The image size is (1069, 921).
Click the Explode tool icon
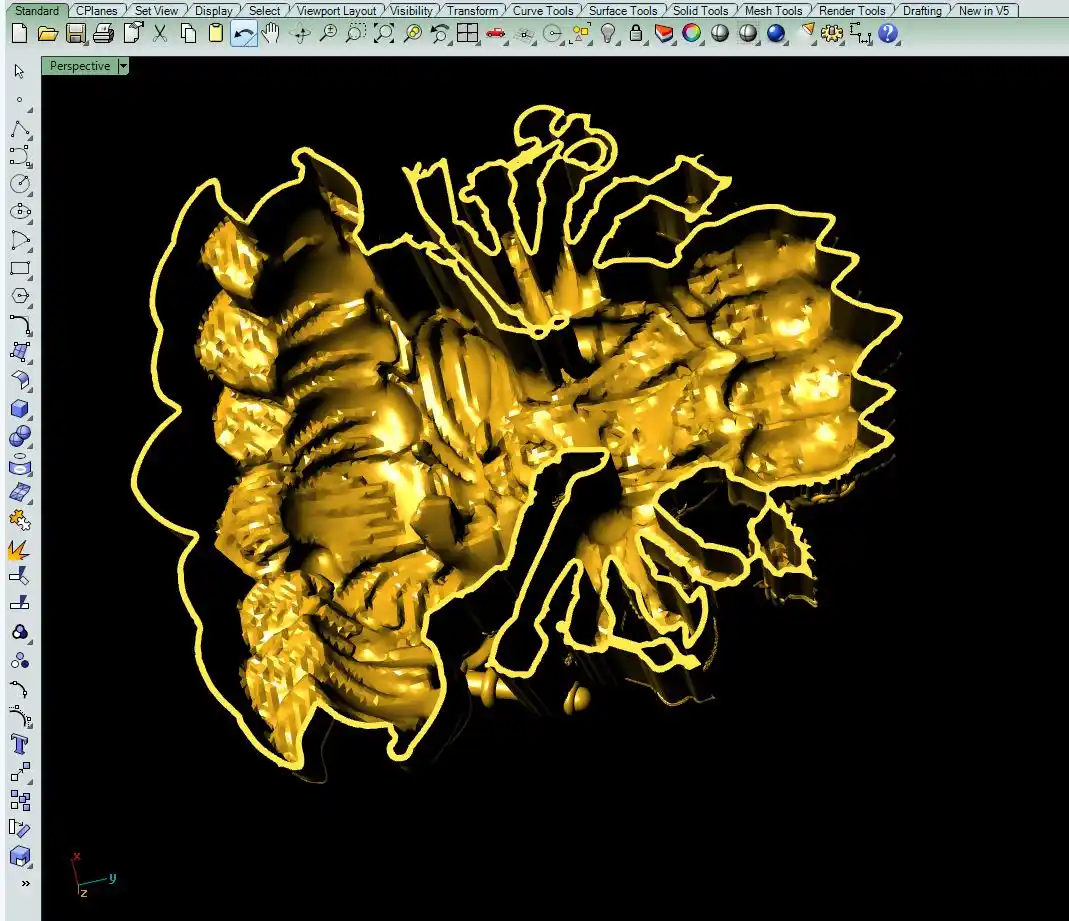click(x=20, y=549)
